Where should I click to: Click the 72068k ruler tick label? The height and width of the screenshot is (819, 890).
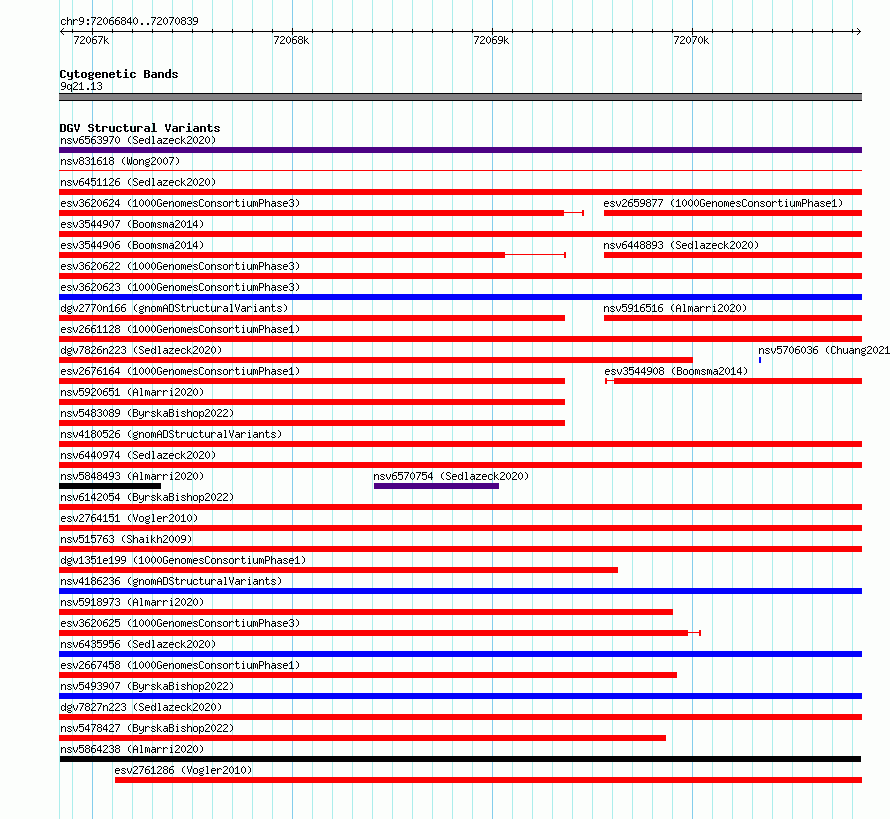coord(291,40)
